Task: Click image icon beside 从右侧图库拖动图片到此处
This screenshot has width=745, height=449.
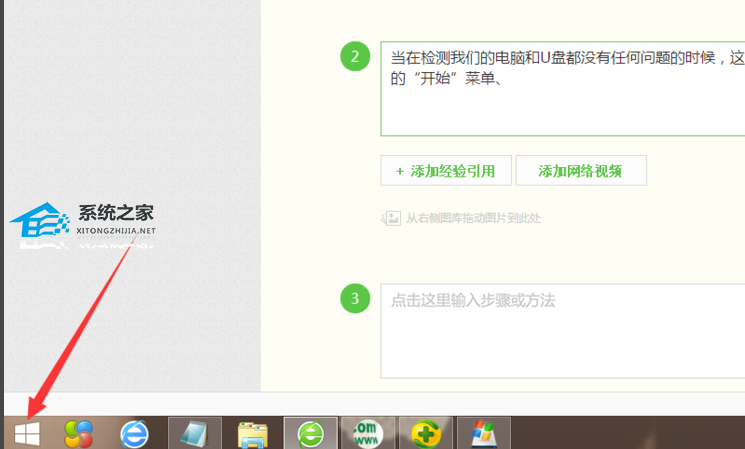Action: pos(391,218)
